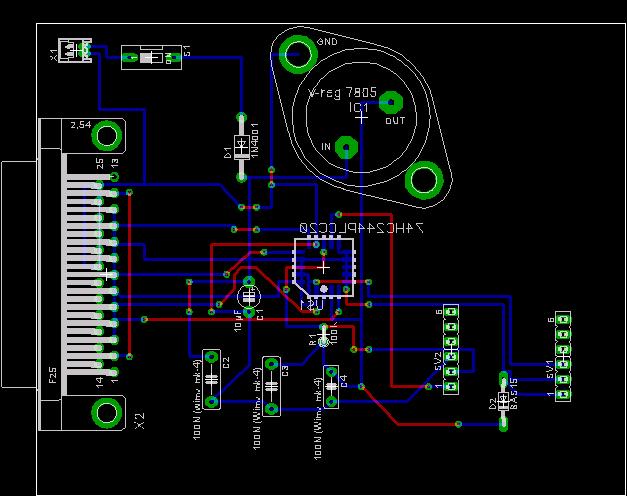Click the C4 name label
Screen dimensions: 627x496
pyautogui.click(x=343, y=380)
